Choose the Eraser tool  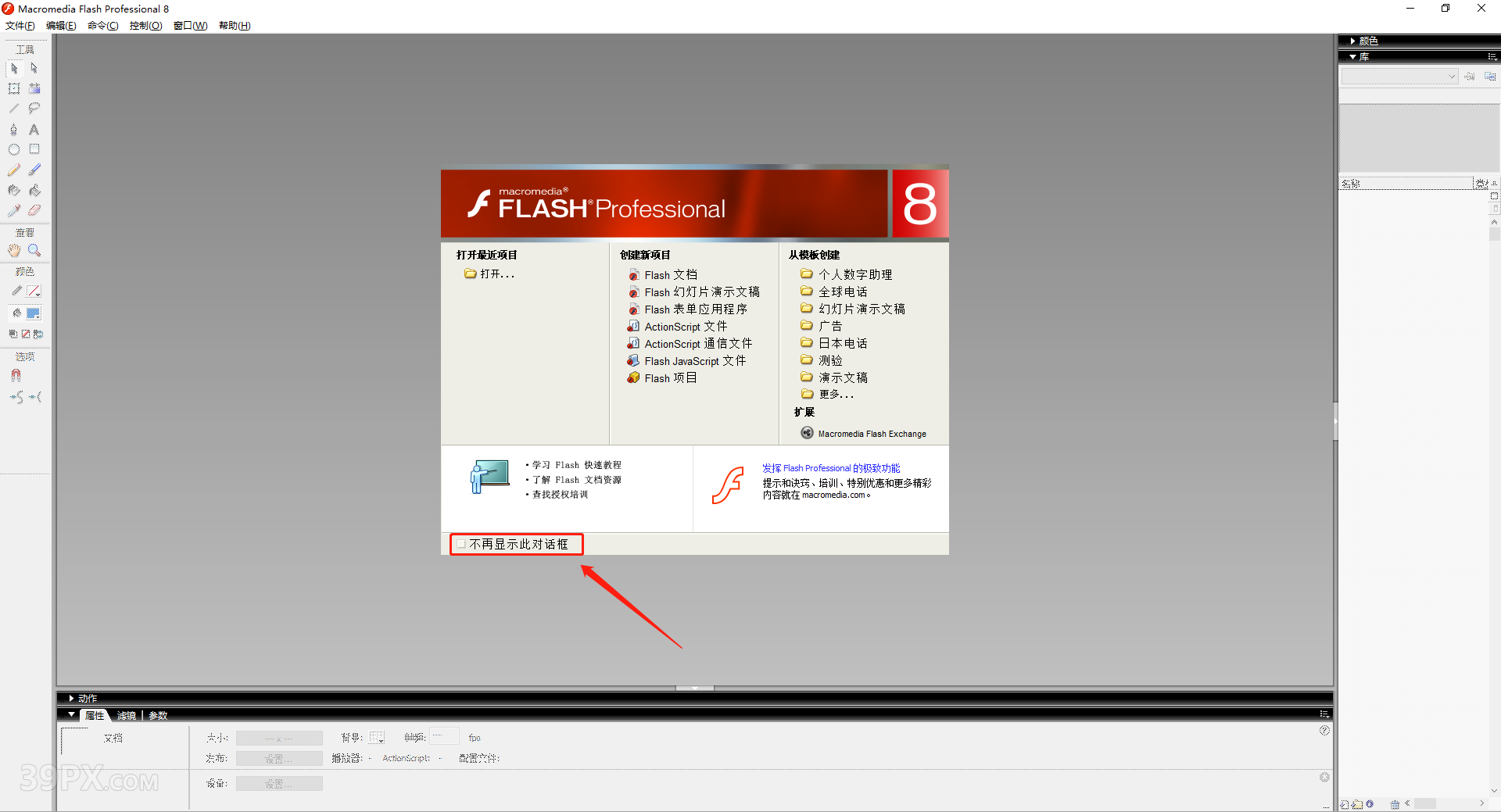34,210
